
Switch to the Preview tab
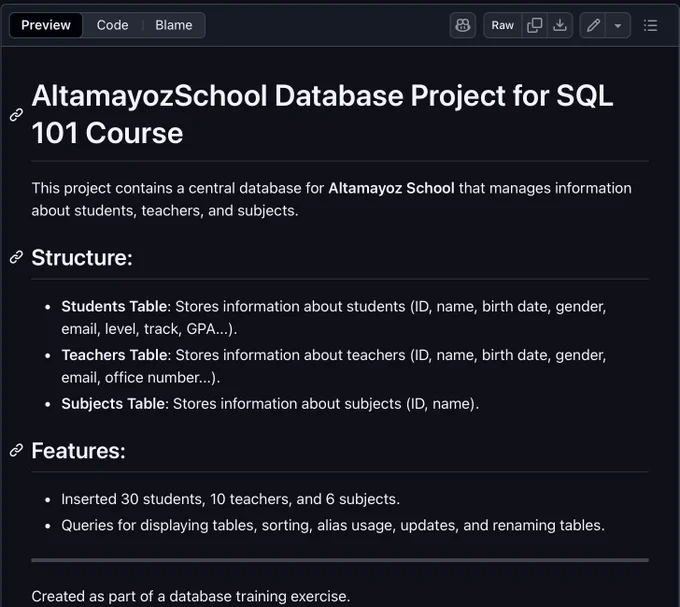pos(46,25)
